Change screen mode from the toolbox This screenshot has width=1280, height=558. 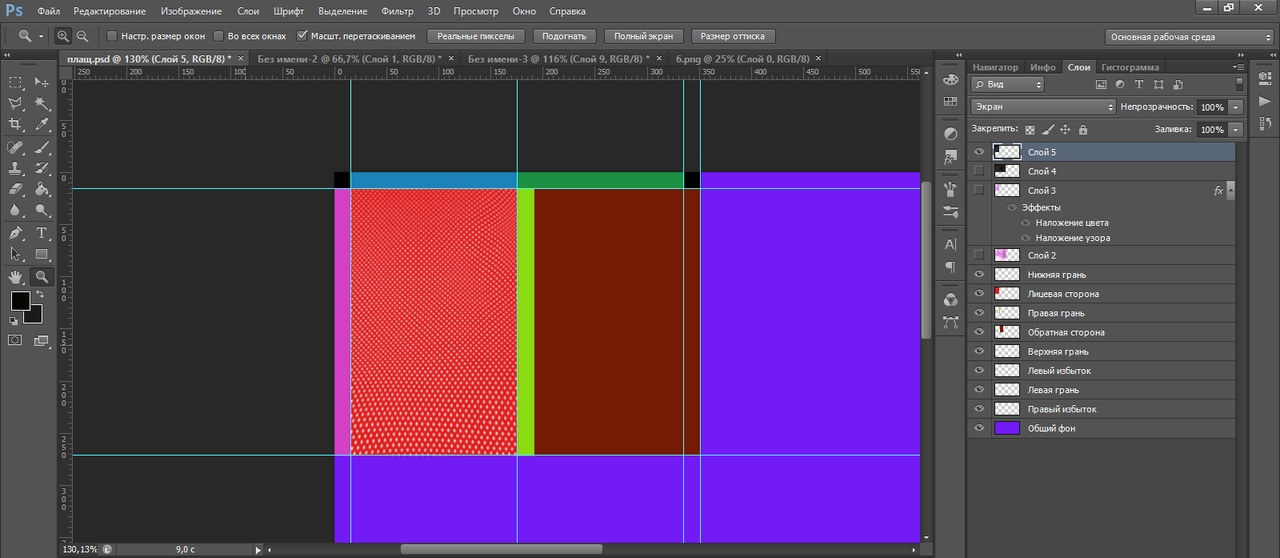[x=42, y=340]
